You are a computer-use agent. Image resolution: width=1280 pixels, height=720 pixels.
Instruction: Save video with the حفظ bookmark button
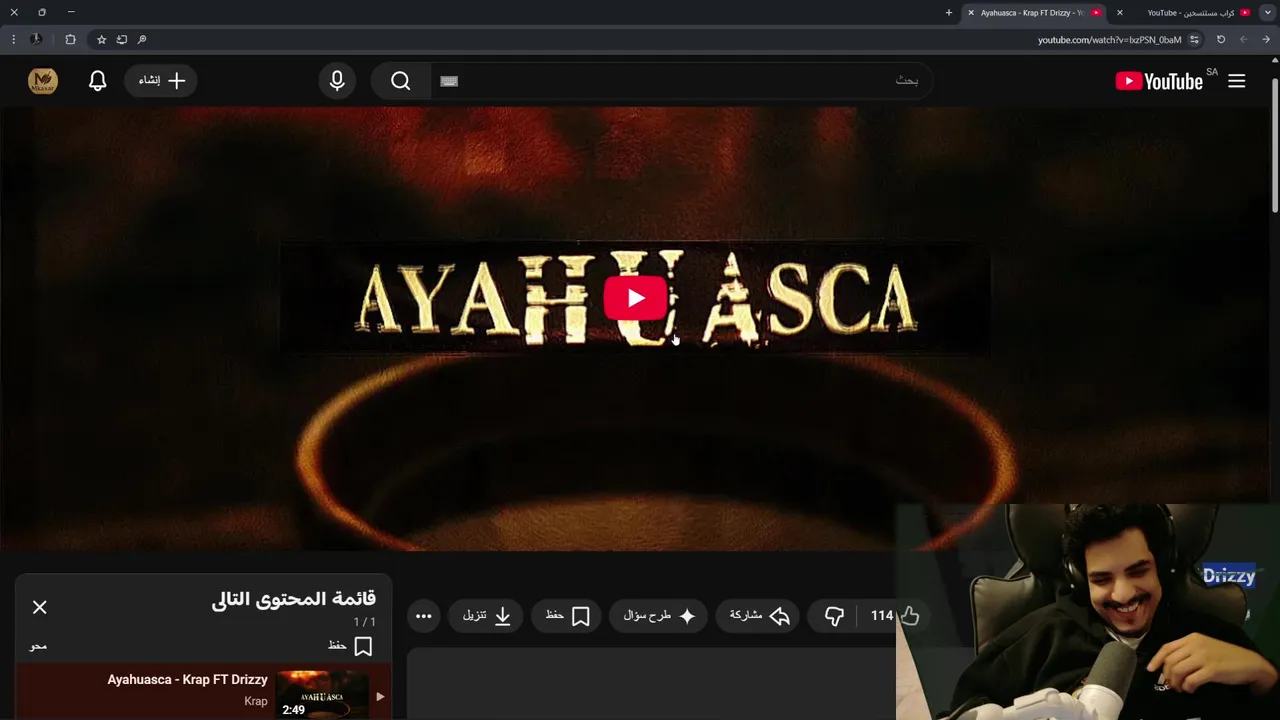pos(567,616)
